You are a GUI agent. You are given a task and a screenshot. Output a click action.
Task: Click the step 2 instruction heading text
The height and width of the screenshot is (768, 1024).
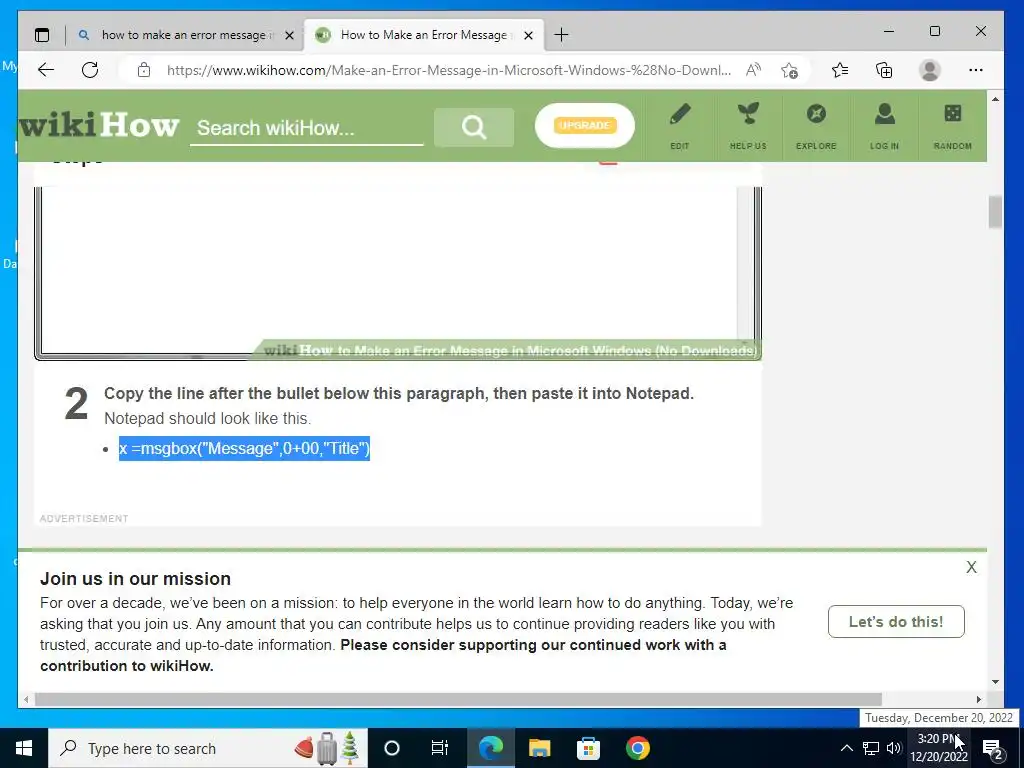[x=398, y=393]
